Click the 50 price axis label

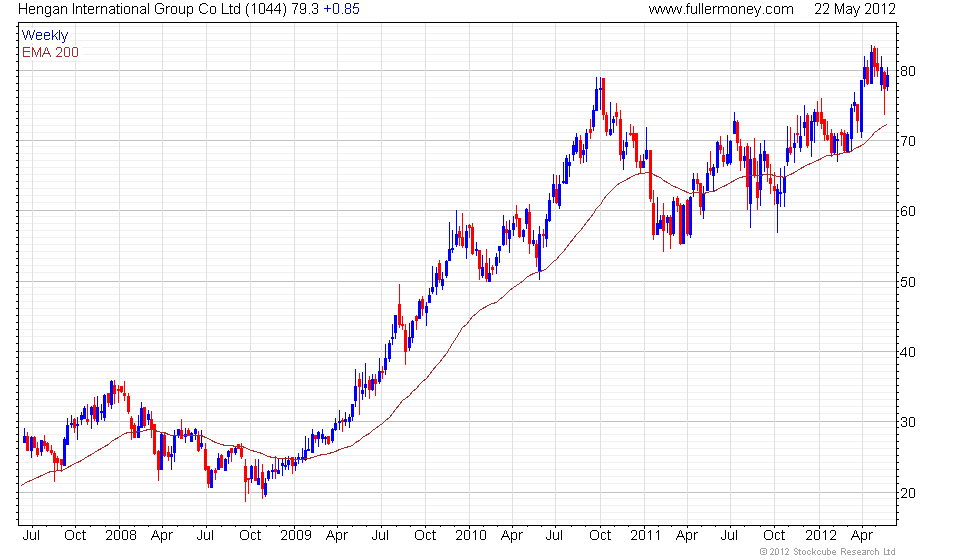(x=908, y=282)
